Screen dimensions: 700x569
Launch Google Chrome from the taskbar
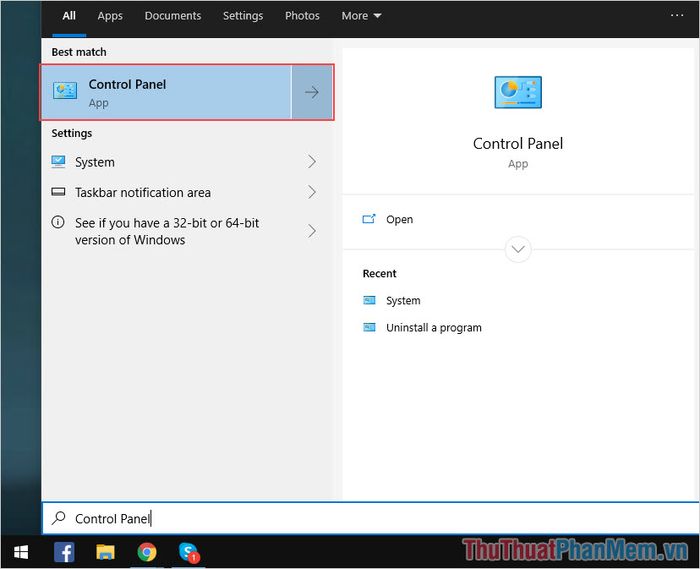coord(147,551)
